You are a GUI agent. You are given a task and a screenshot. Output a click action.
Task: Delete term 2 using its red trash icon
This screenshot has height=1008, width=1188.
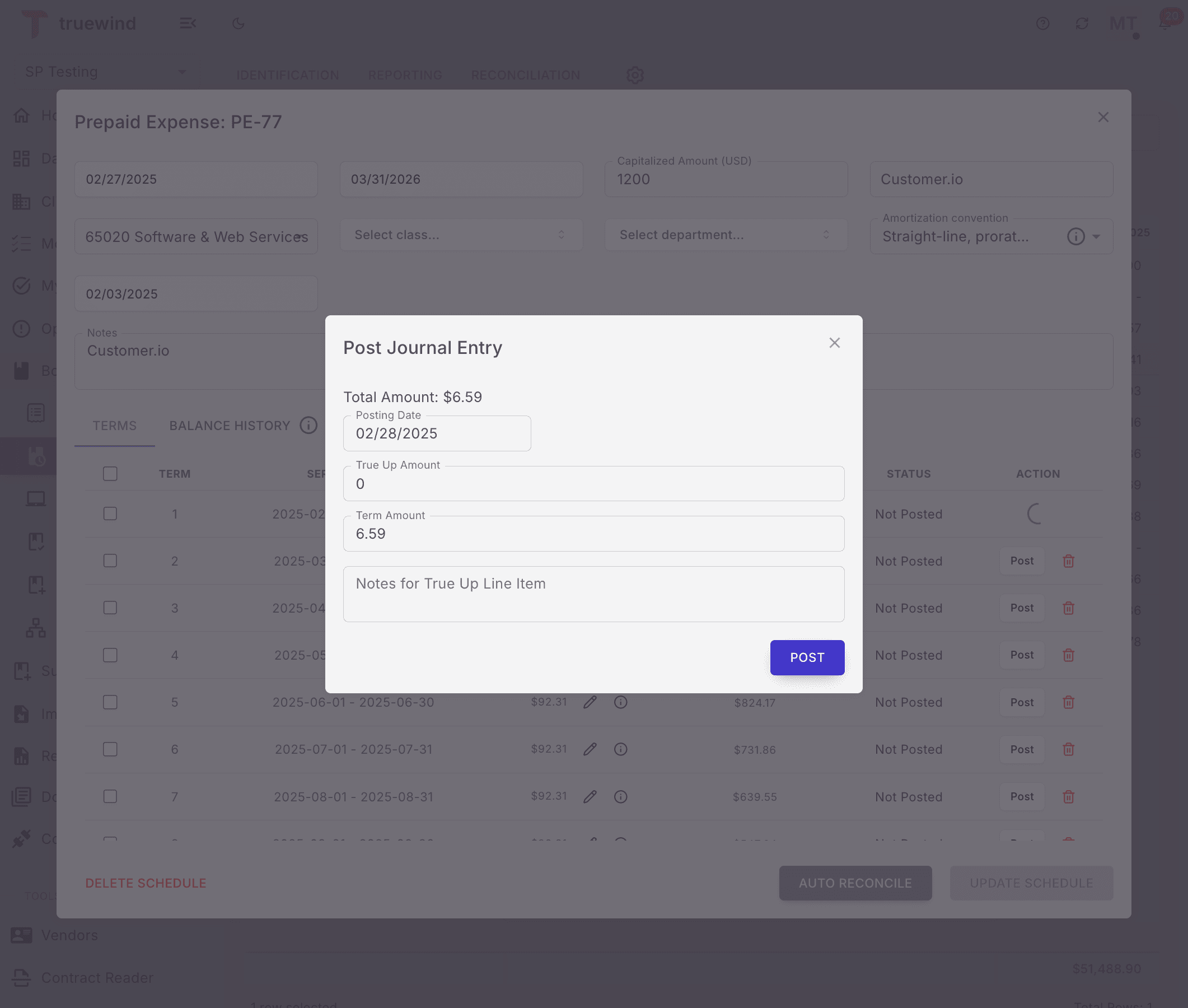tap(1068, 561)
